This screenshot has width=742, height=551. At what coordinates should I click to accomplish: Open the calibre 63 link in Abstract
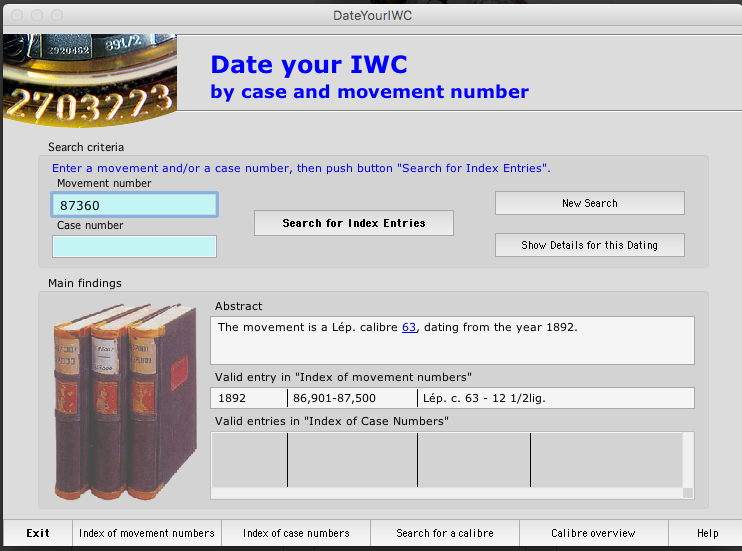click(408, 327)
